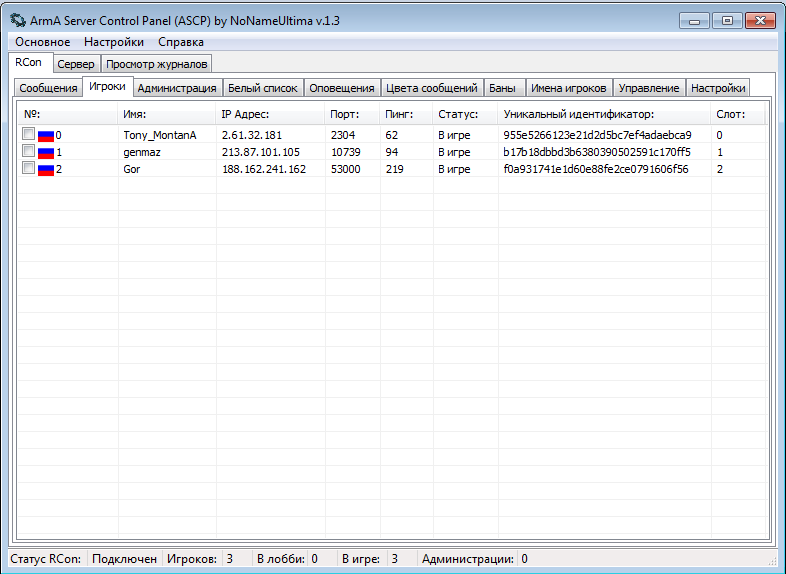
Task: Select the Игроки sub-tab
Action: click(x=107, y=86)
